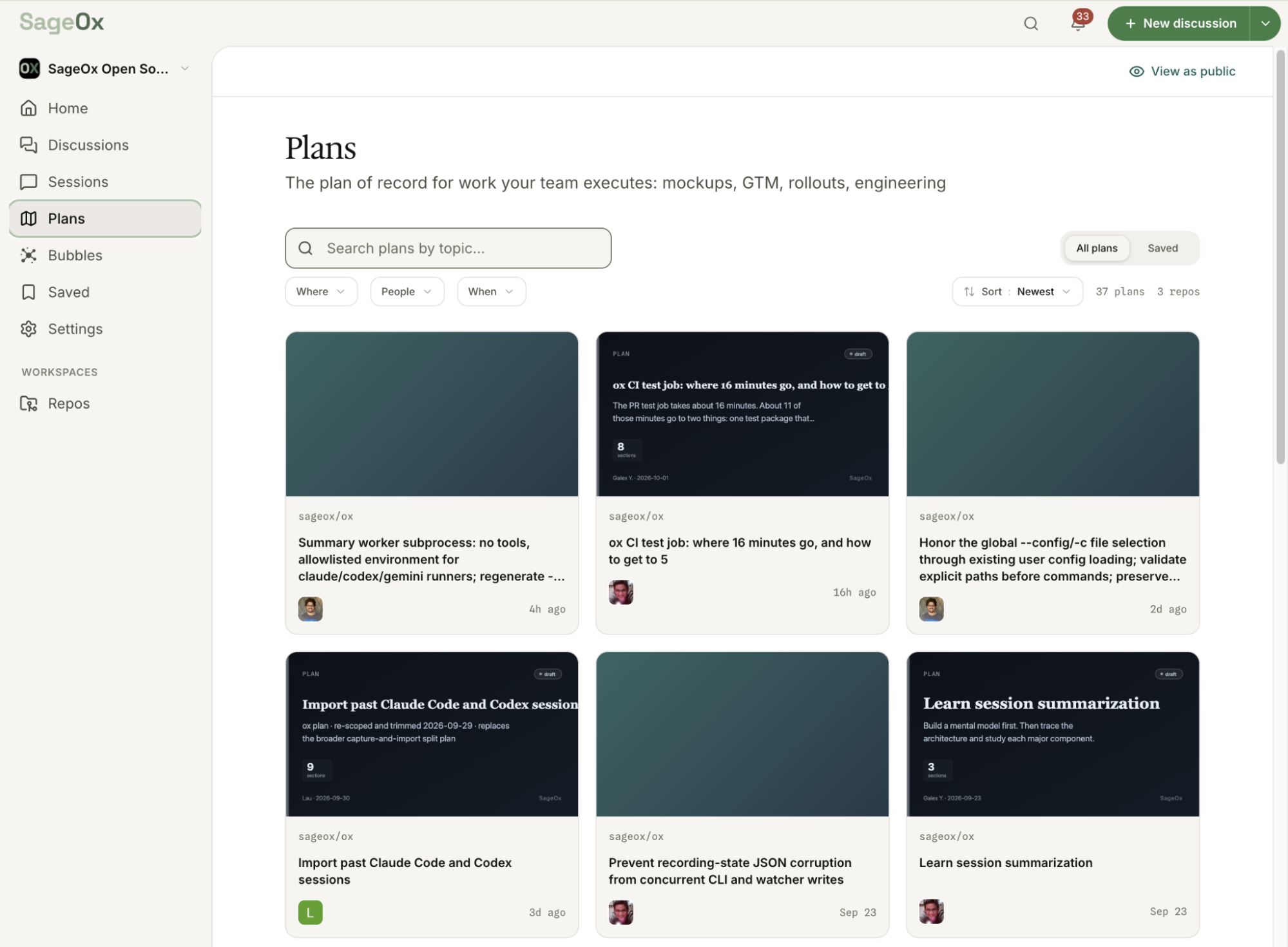Open the ox CI test job plan thumbnail
This screenshot has height=947, width=1288.
742,414
